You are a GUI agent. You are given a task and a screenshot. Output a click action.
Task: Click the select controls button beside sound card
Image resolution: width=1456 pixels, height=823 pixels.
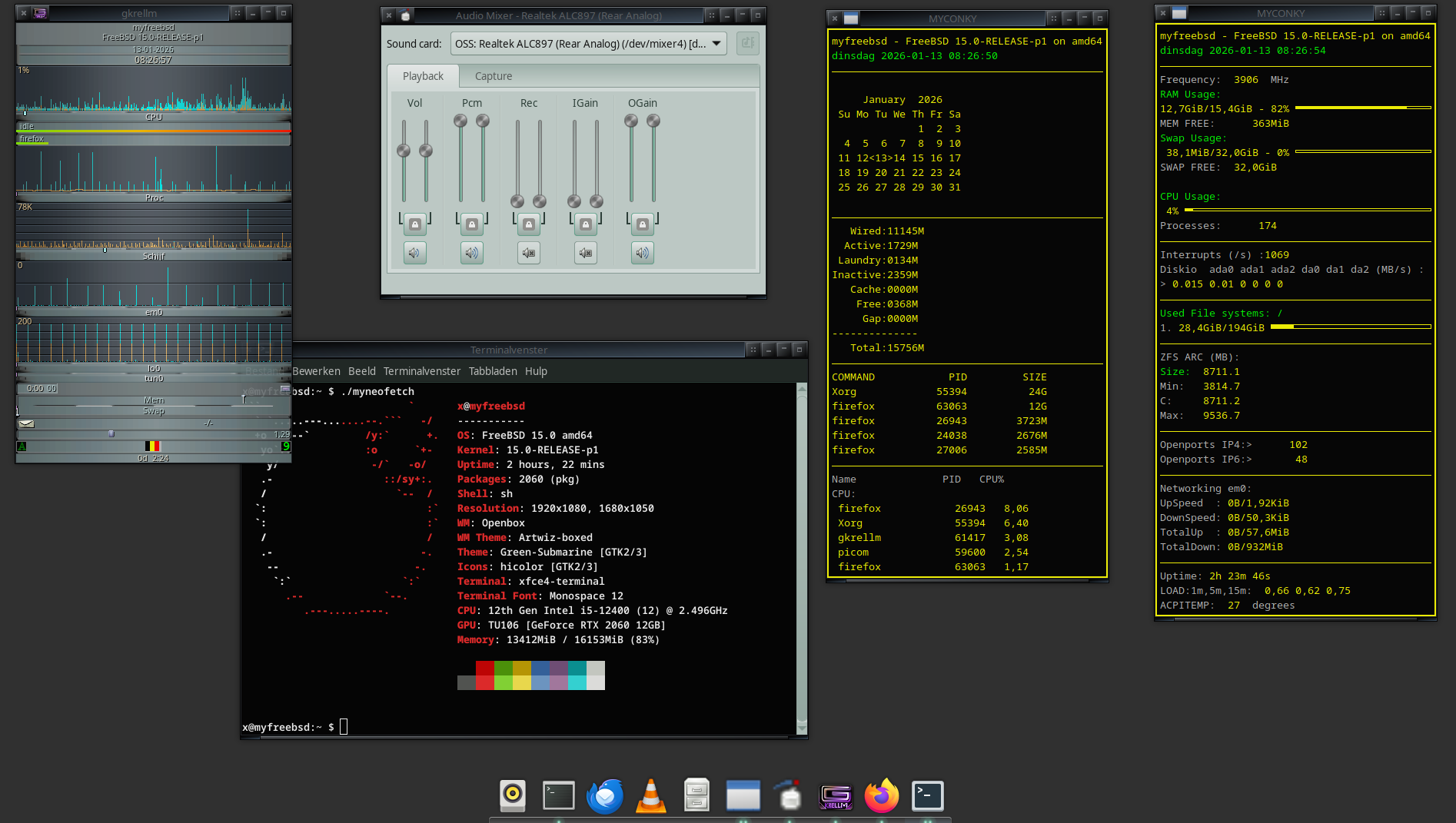pyautogui.click(x=747, y=44)
